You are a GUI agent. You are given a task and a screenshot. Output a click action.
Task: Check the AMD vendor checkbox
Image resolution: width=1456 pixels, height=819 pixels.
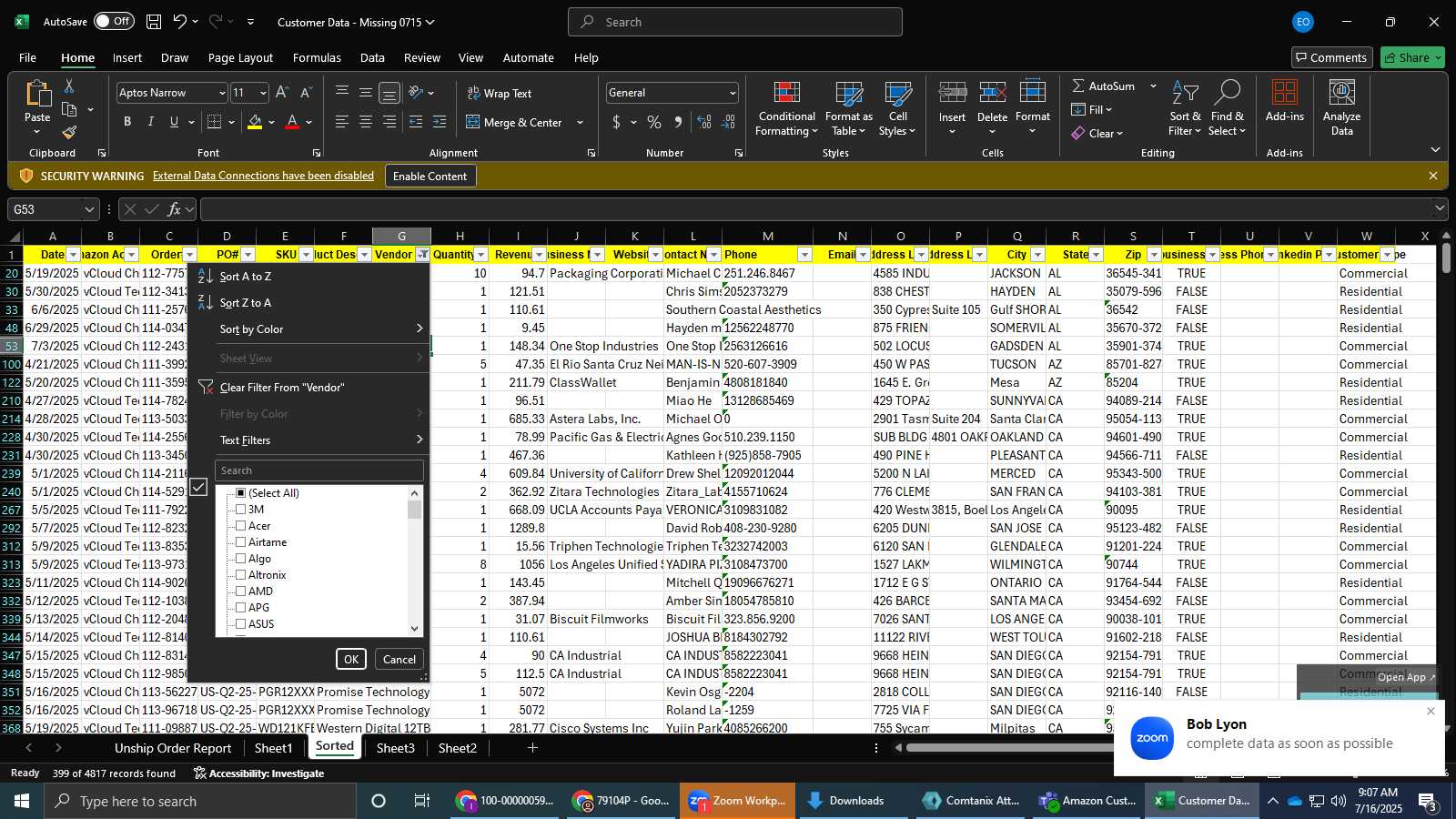(241, 591)
